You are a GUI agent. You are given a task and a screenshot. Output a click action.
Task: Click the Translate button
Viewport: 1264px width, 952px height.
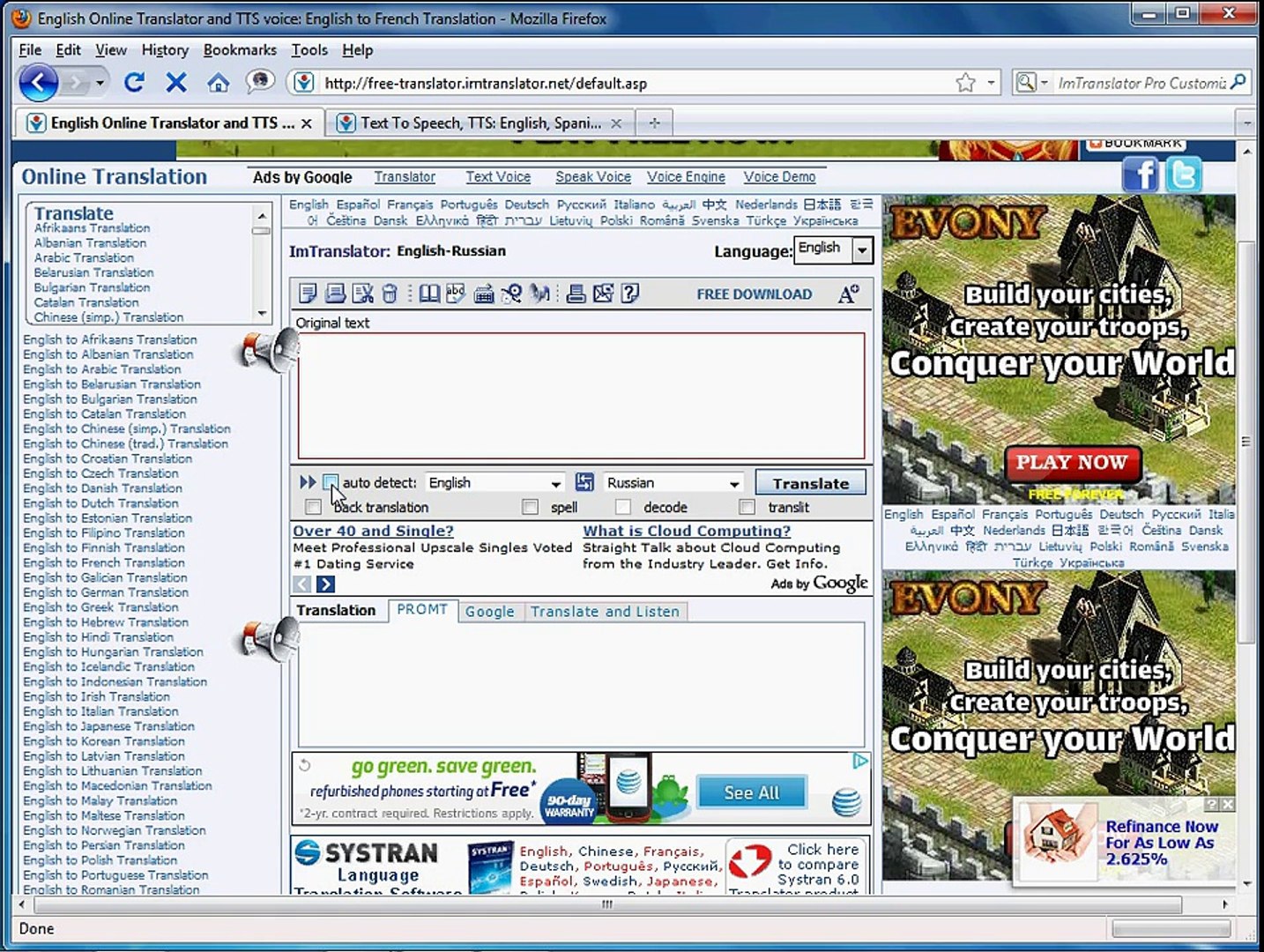tap(810, 483)
